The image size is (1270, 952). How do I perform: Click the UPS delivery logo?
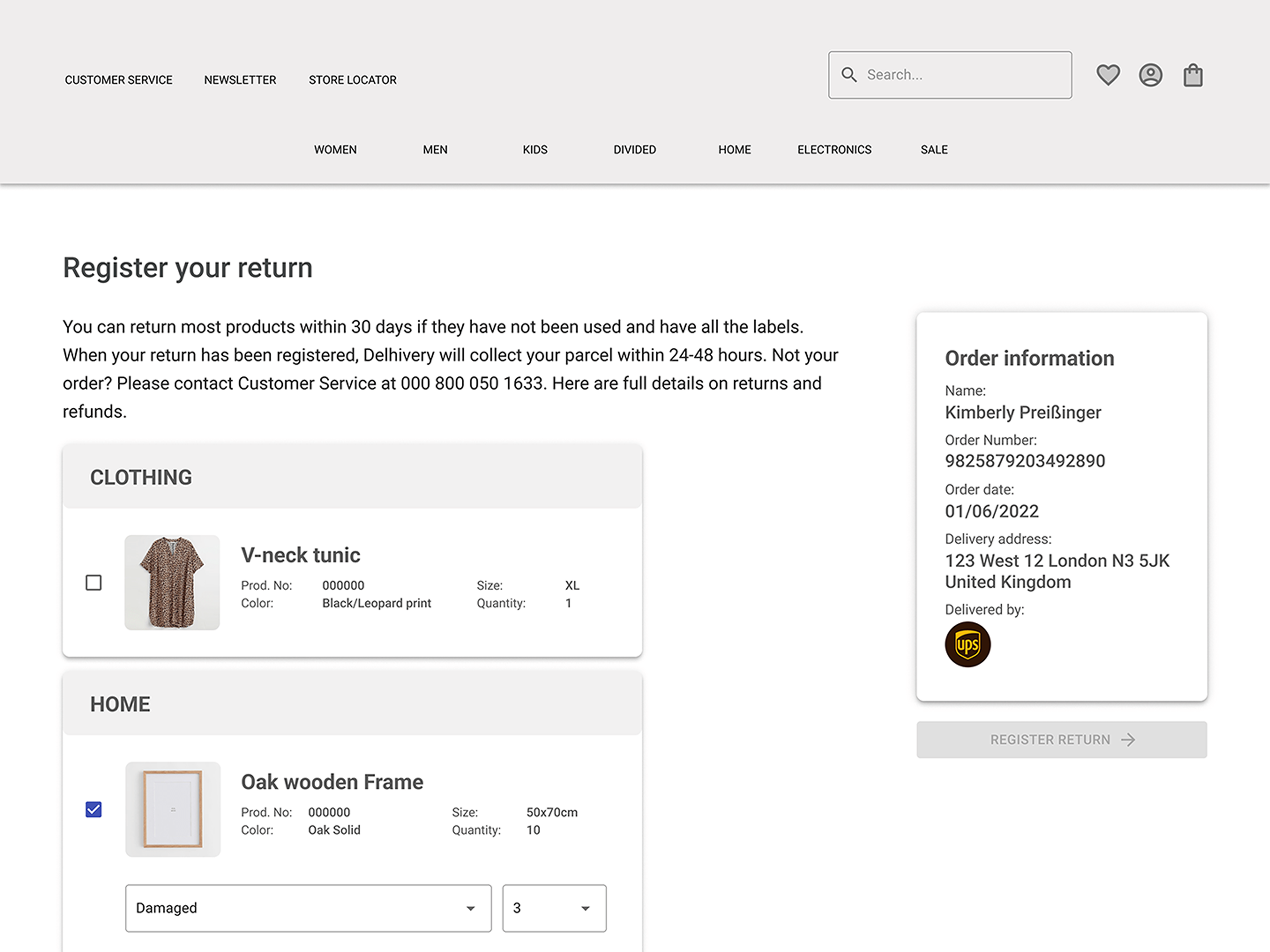click(x=967, y=644)
